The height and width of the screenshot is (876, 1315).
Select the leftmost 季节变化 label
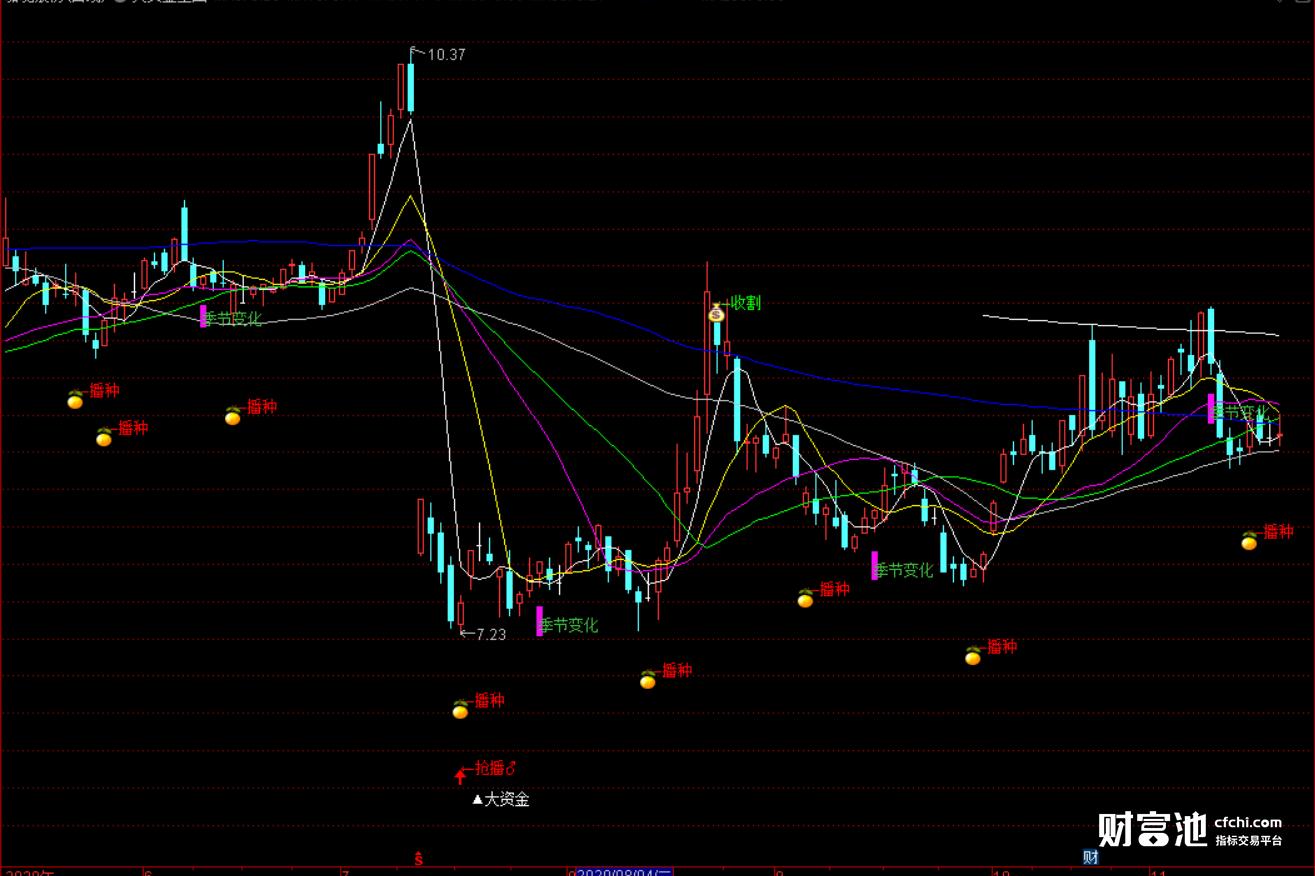tap(232, 318)
